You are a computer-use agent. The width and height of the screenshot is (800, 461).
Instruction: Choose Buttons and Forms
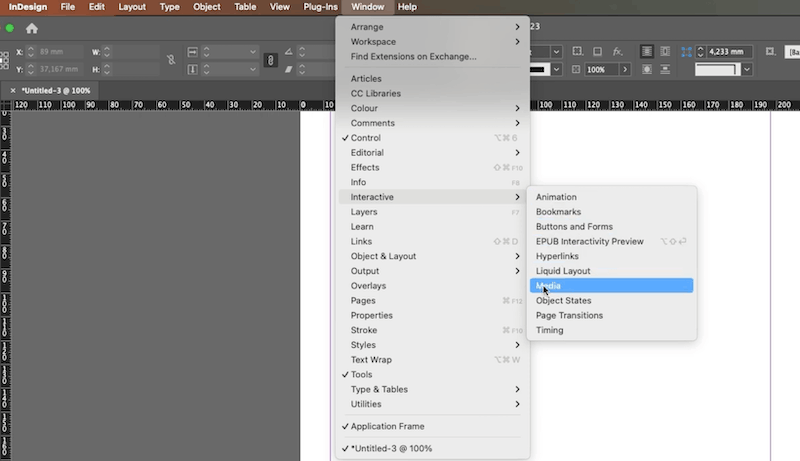coord(611,226)
